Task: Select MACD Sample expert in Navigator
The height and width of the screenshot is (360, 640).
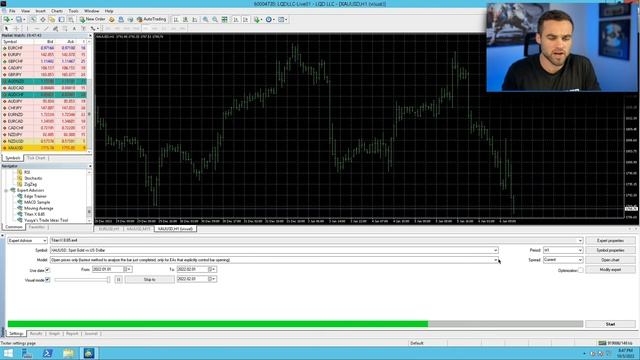Action: tap(37, 202)
